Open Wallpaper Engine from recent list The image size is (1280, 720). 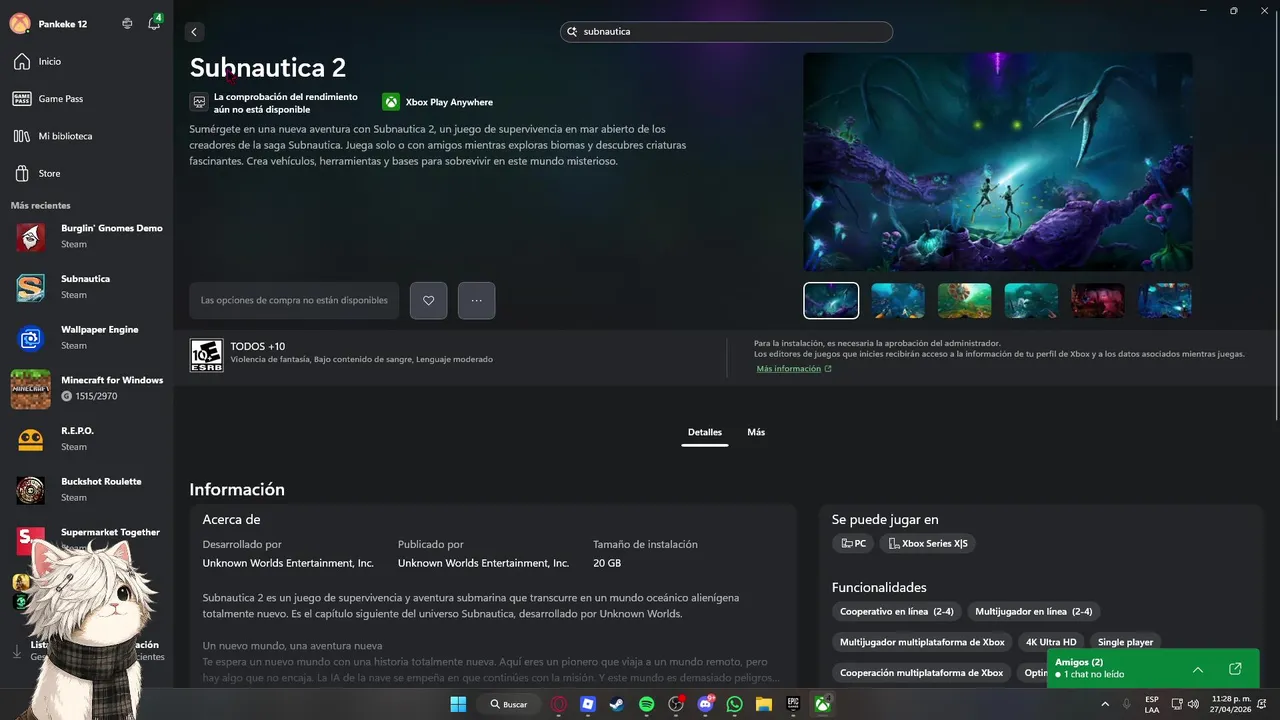(x=87, y=337)
